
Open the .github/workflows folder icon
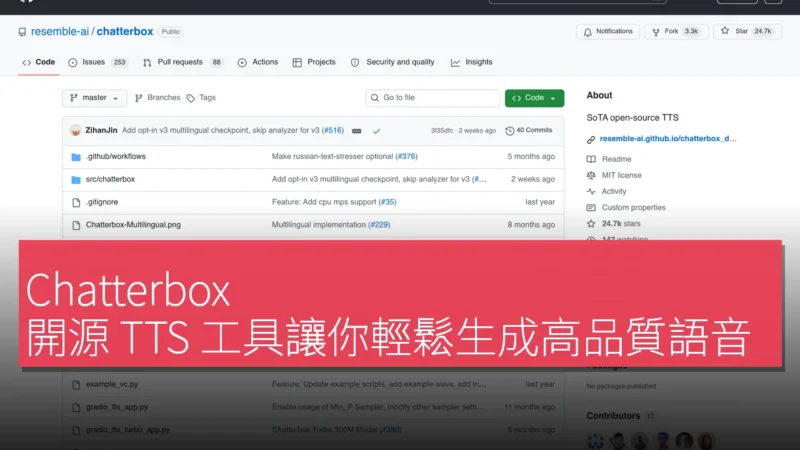tap(76, 157)
